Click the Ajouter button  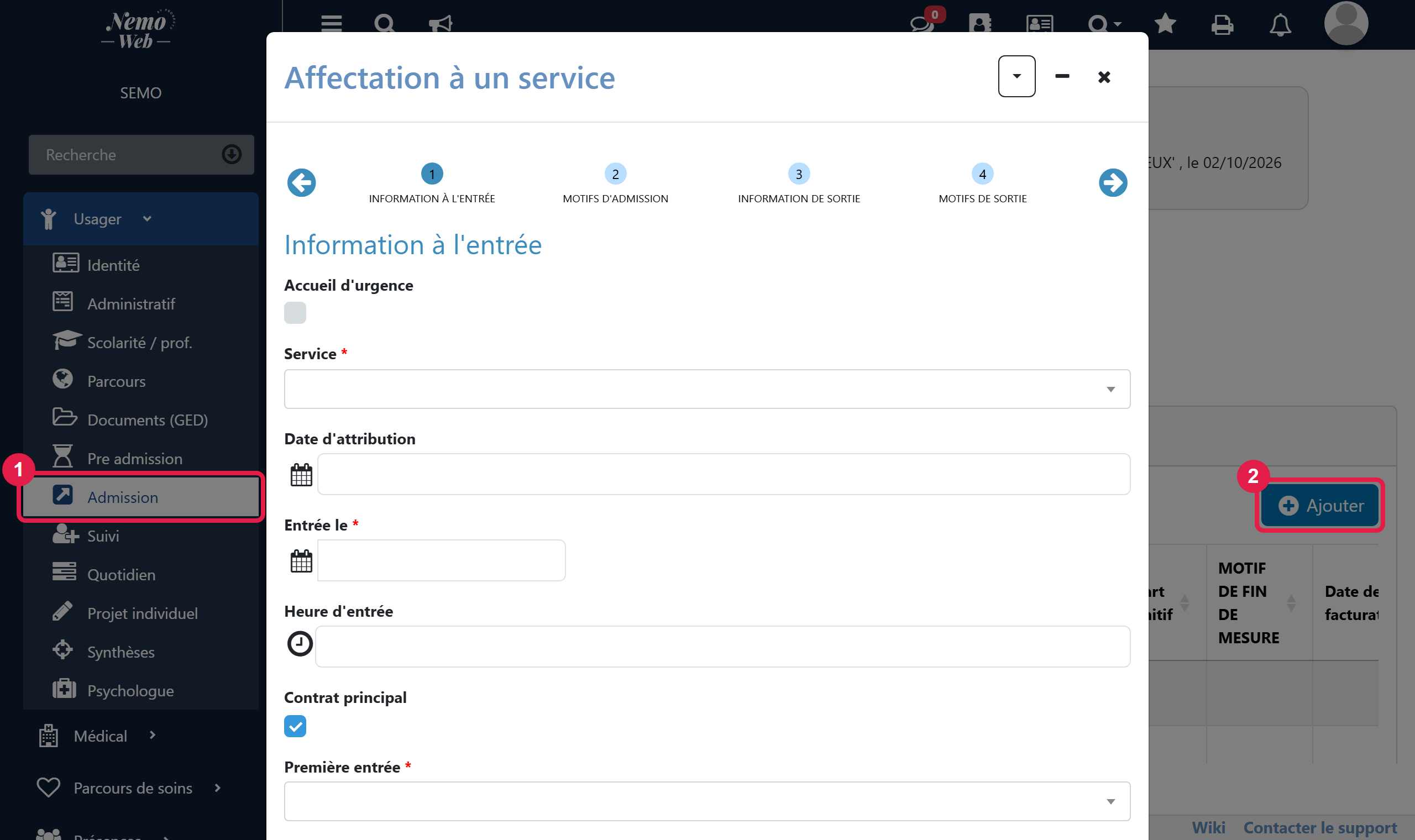[x=1320, y=506]
